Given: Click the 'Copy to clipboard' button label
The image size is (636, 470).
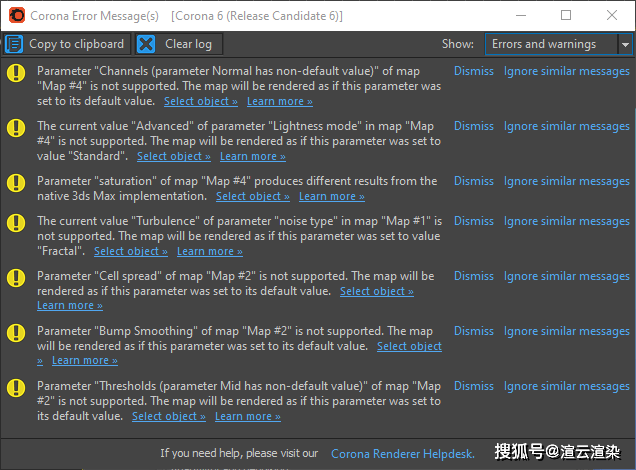Looking at the screenshot, I should [76, 44].
